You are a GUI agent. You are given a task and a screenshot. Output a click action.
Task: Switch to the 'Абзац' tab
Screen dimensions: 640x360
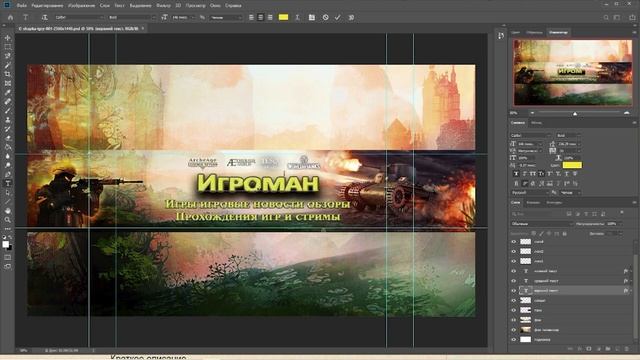[536, 122]
